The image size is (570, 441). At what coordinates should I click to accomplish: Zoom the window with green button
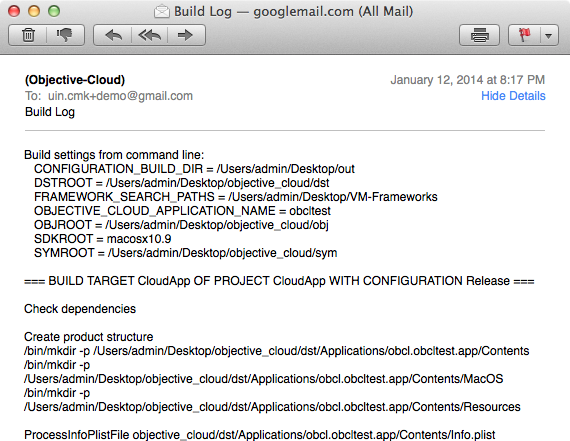tap(54, 11)
